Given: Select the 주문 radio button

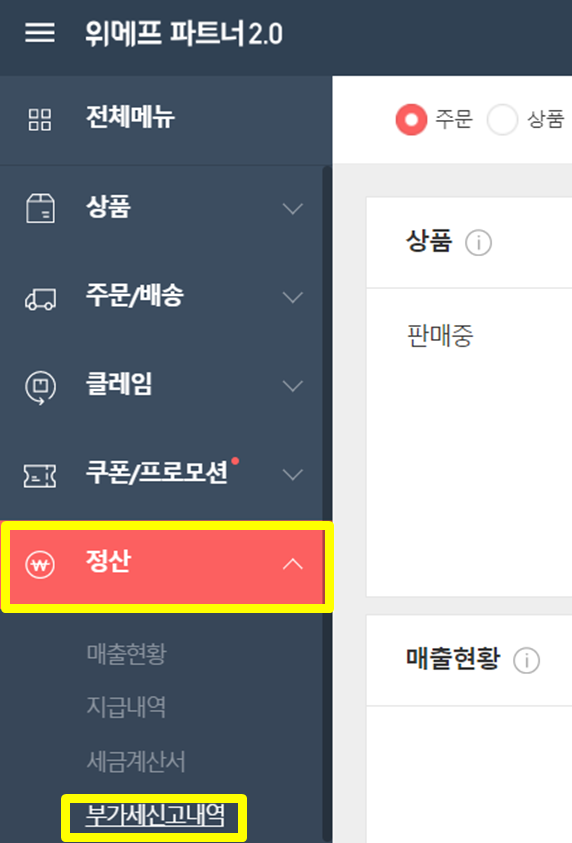Looking at the screenshot, I should click(411, 119).
